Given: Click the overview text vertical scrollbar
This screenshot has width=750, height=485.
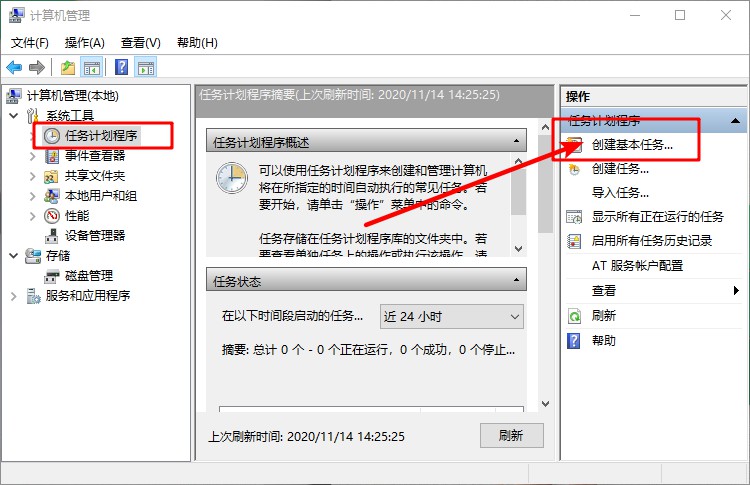Looking at the screenshot, I should [x=517, y=200].
